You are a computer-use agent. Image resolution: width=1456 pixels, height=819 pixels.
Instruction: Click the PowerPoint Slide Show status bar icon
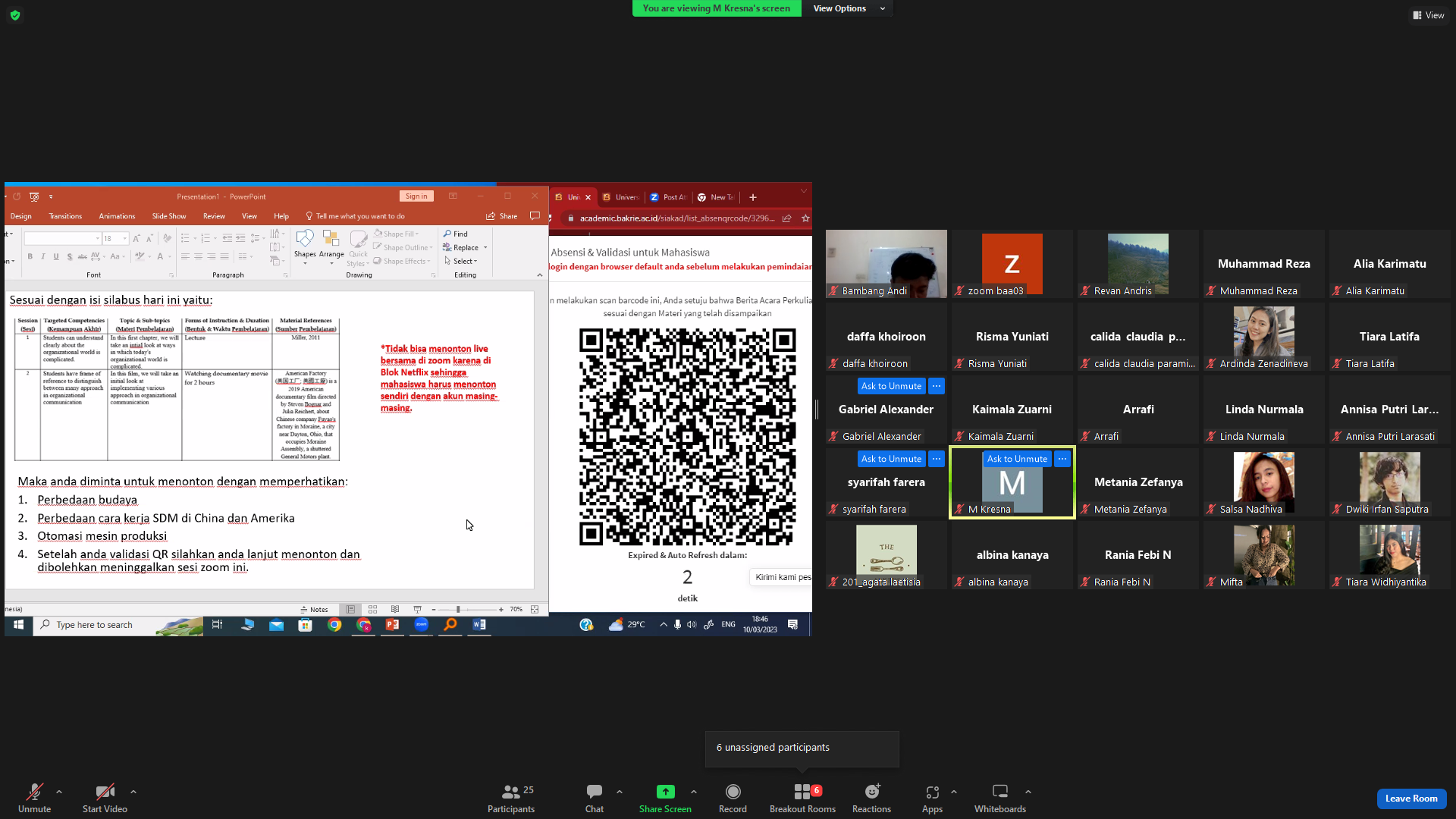(417, 610)
